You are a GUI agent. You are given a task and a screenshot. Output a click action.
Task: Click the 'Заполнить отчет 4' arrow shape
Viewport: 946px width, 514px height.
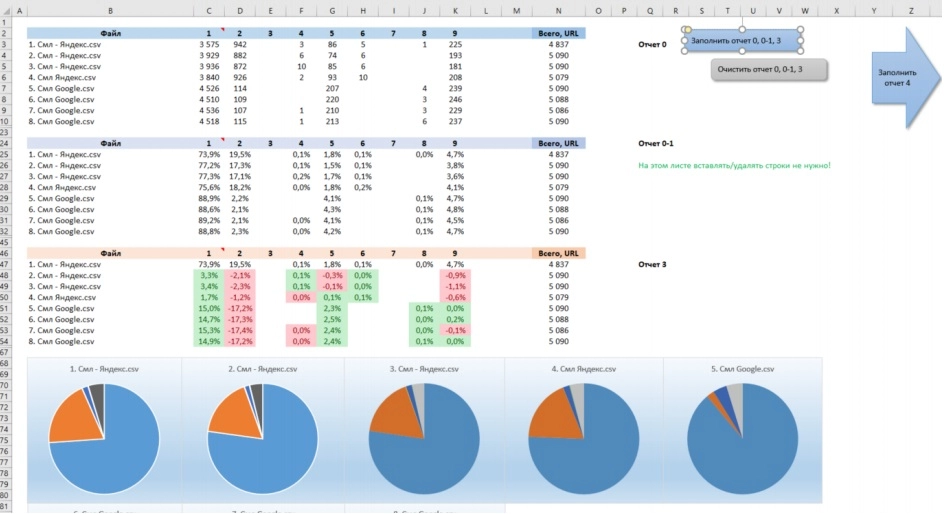tap(905, 78)
